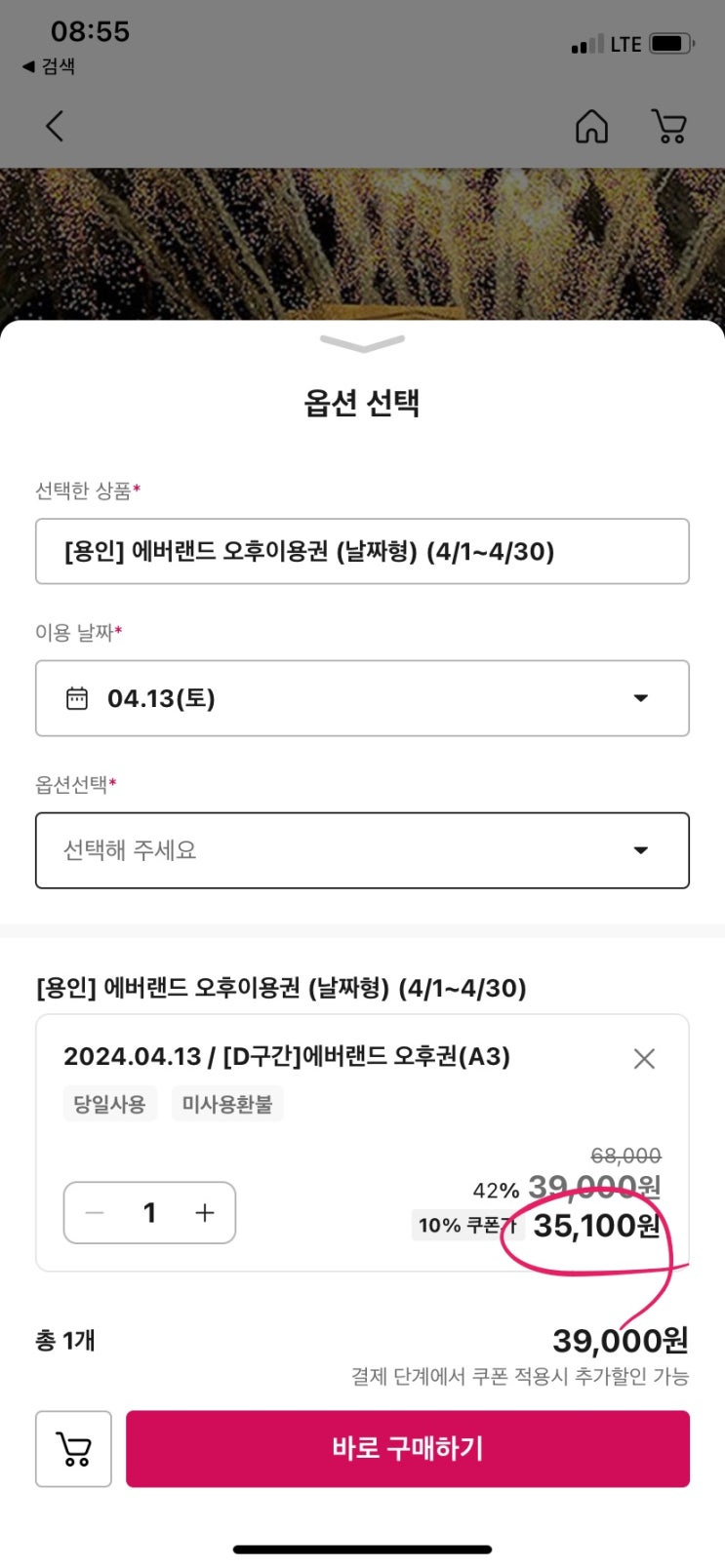Go to home via house icon
The image size is (725, 1568).
(591, 126)
